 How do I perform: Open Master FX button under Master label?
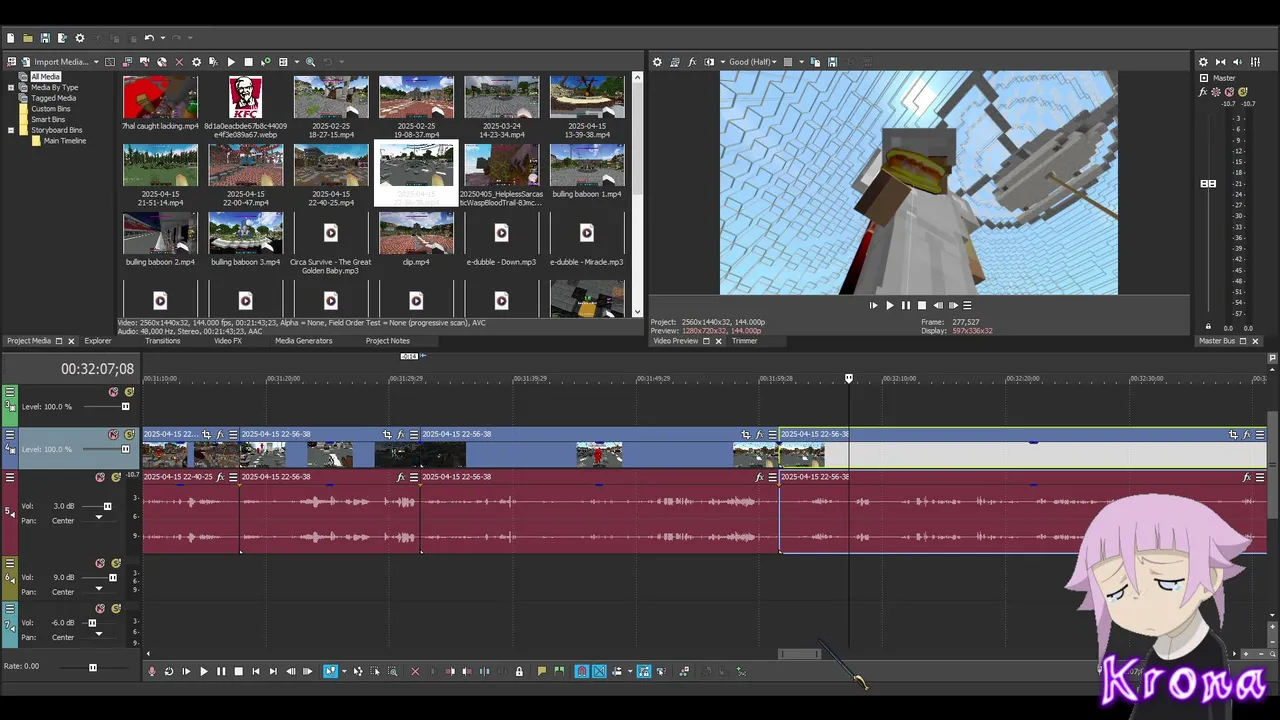[x=1204, y=92]
